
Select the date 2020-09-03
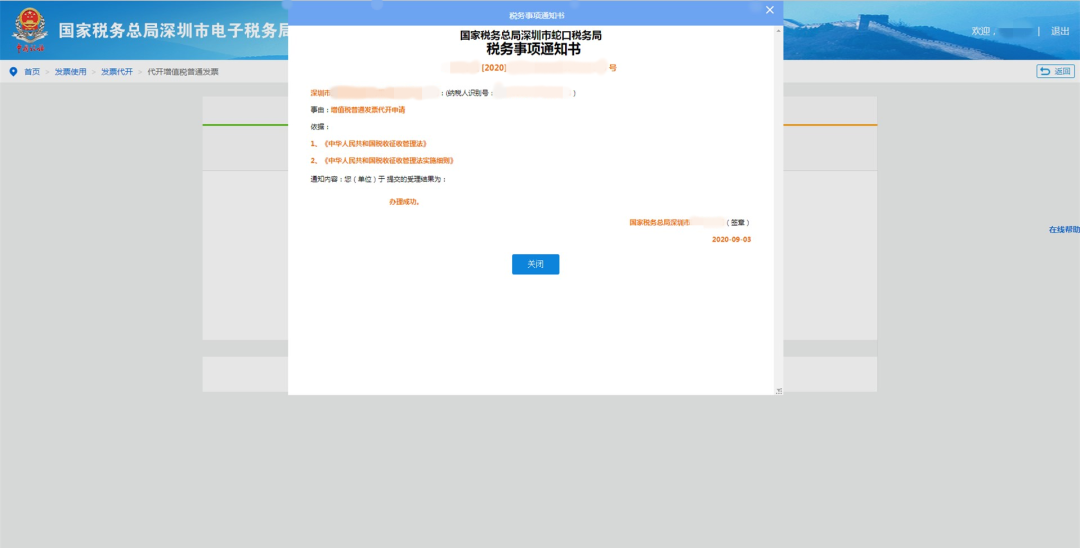click(x=731, y=240)
